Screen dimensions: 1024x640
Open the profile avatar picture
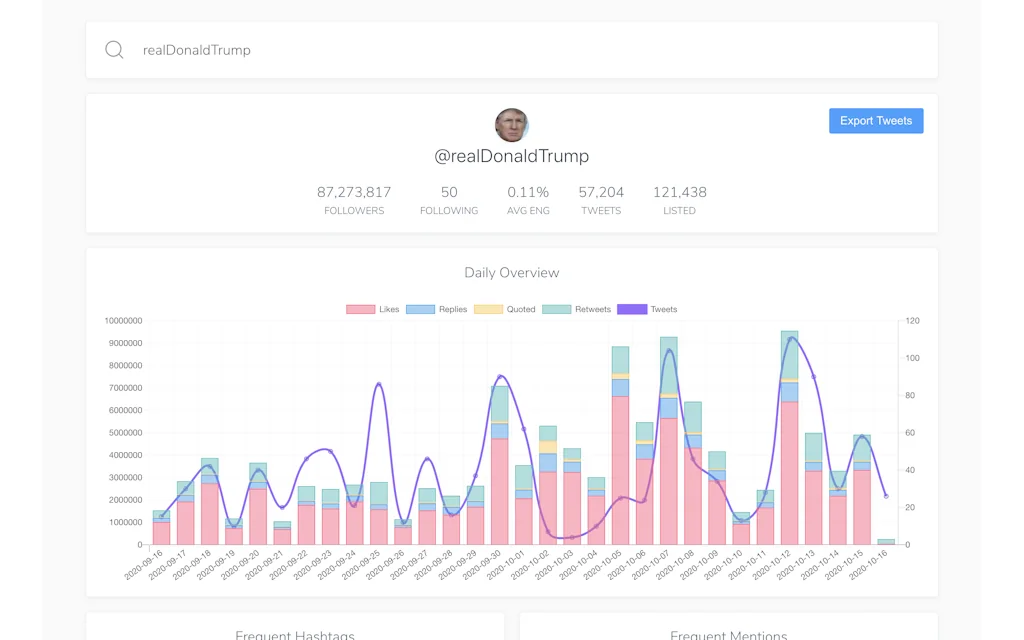tap(511, 125)
